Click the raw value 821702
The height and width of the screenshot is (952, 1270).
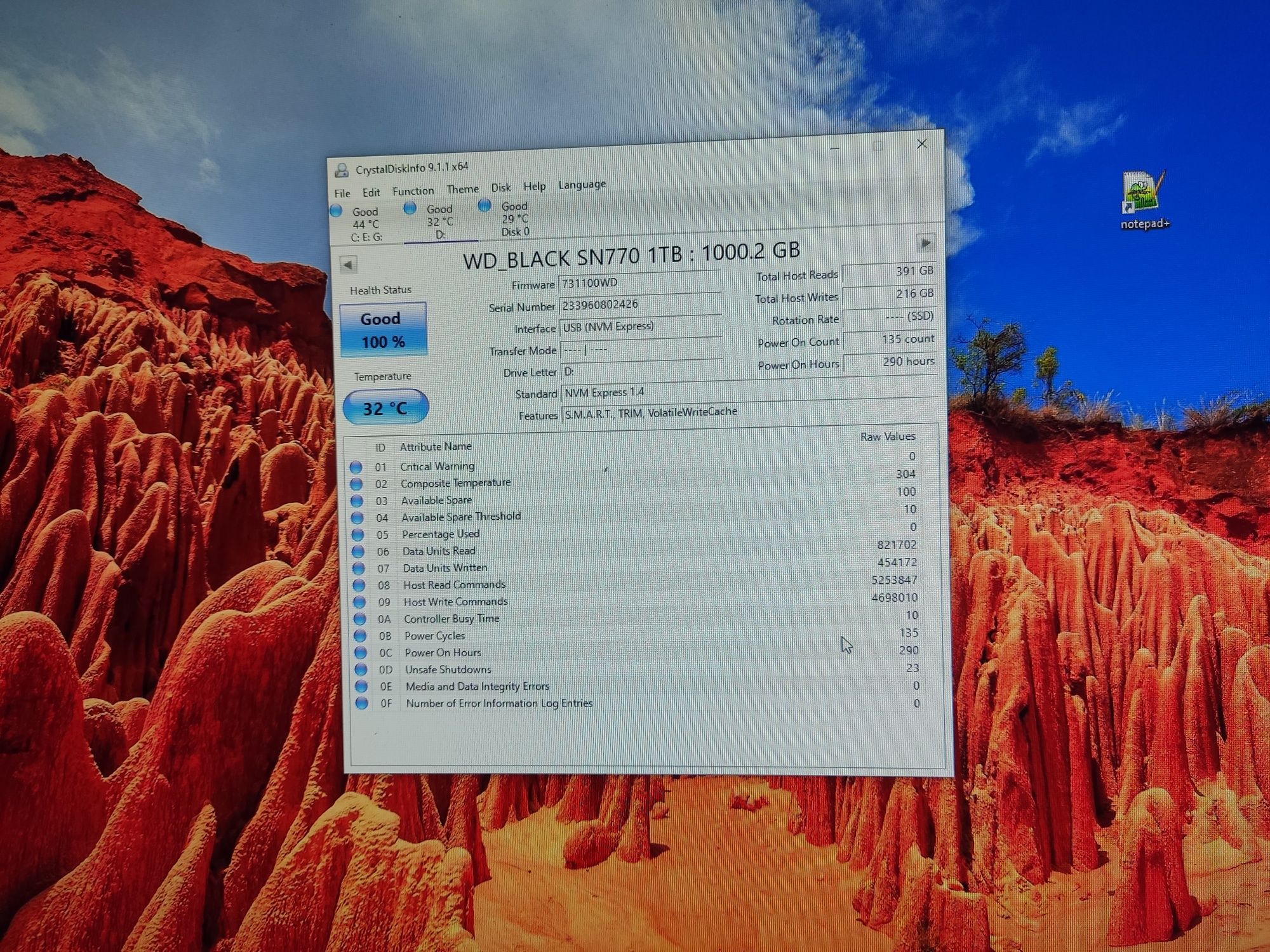pos(897,545)
